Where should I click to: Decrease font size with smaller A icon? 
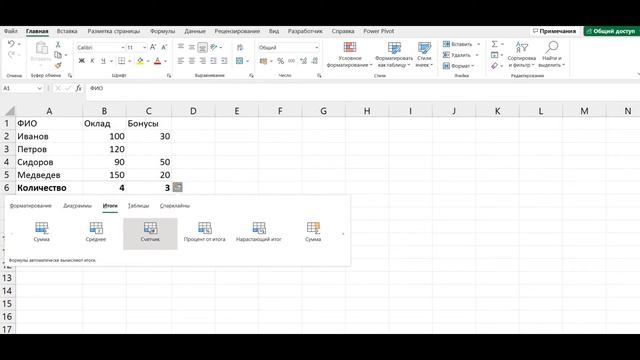coord(164,47)
